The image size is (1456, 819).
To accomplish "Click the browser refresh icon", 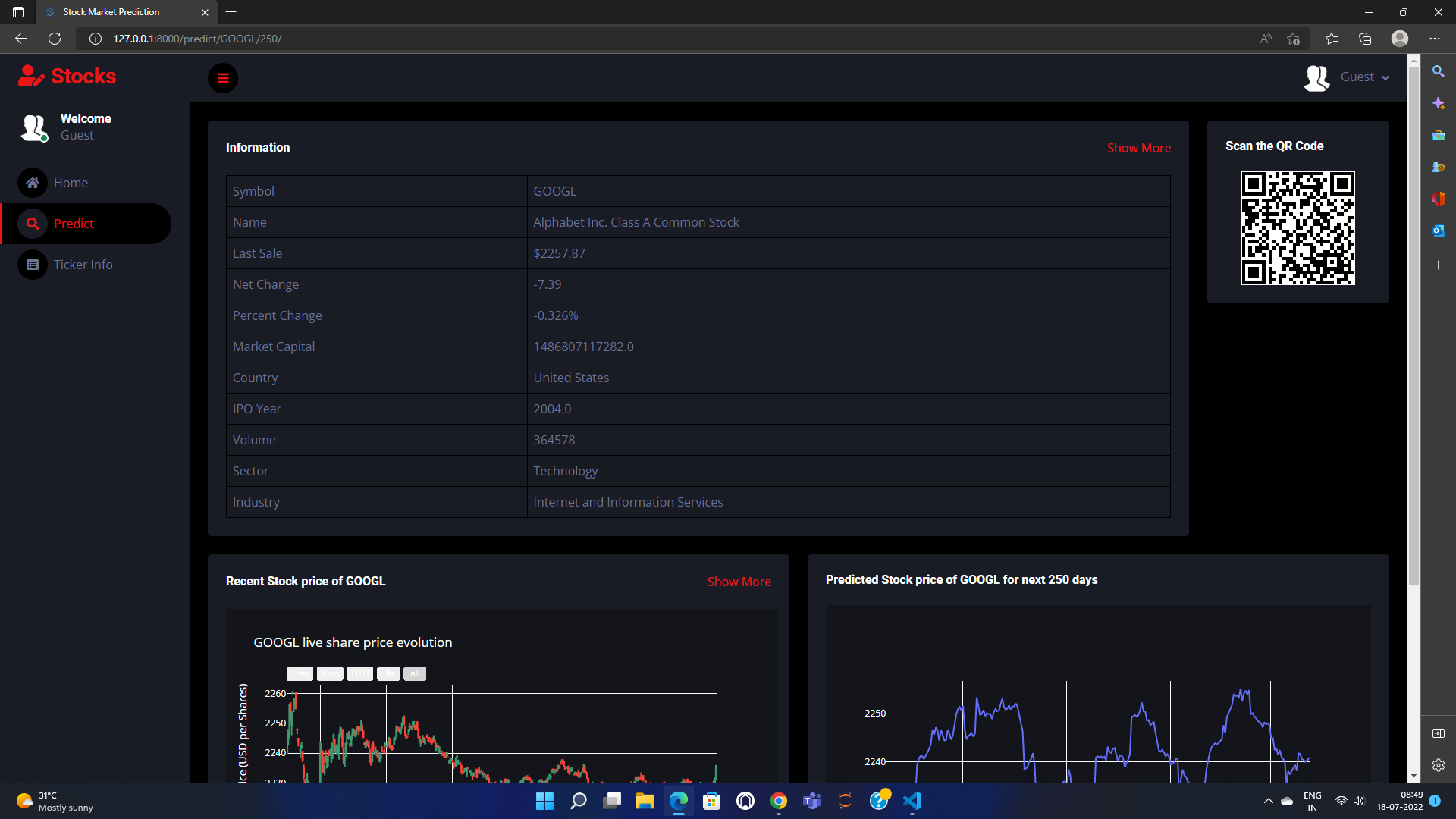I will [55, 39].
